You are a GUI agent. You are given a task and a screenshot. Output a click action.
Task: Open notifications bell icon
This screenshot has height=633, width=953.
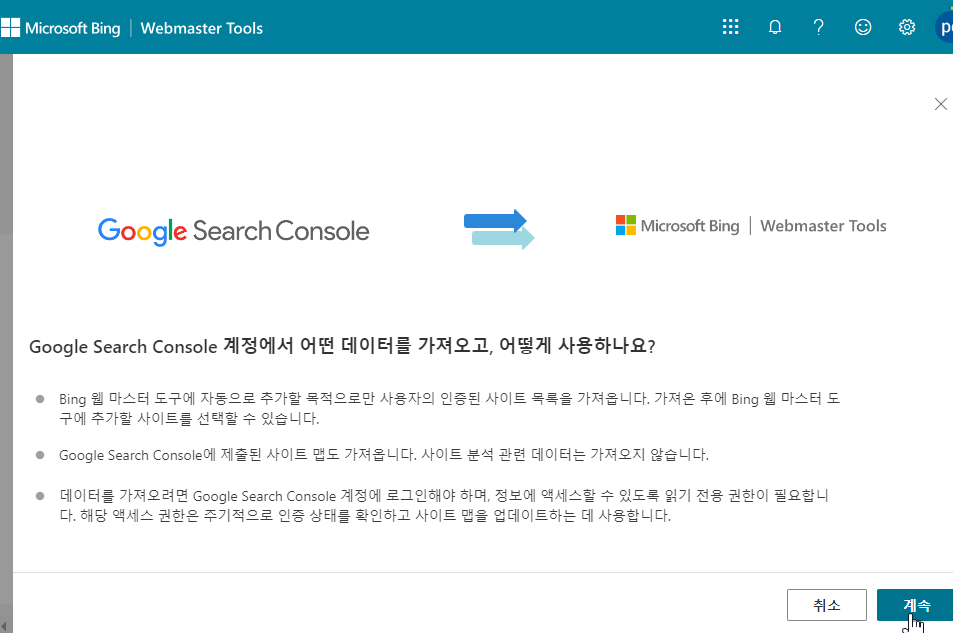(x=774, y=27)
